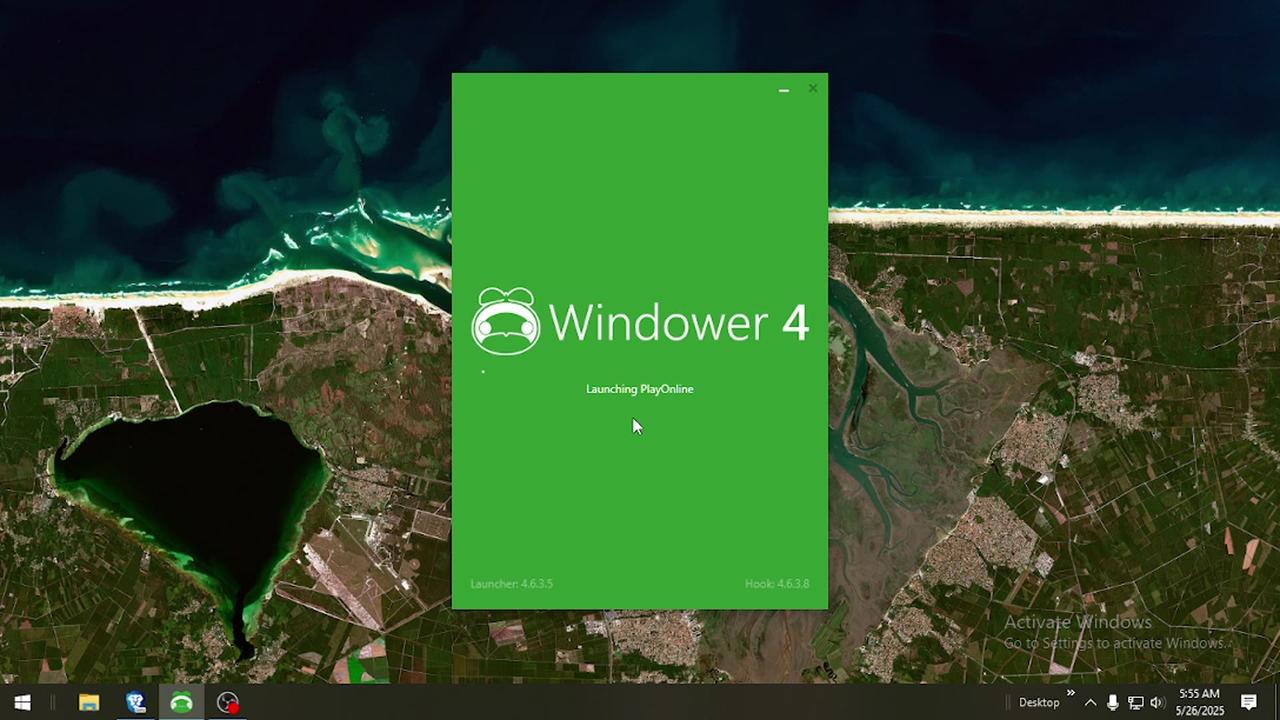The width and height of the screenshot is (1280, 720).
Task: Click the Windower 4 logo icon
Action: click(x=506, y=321)
